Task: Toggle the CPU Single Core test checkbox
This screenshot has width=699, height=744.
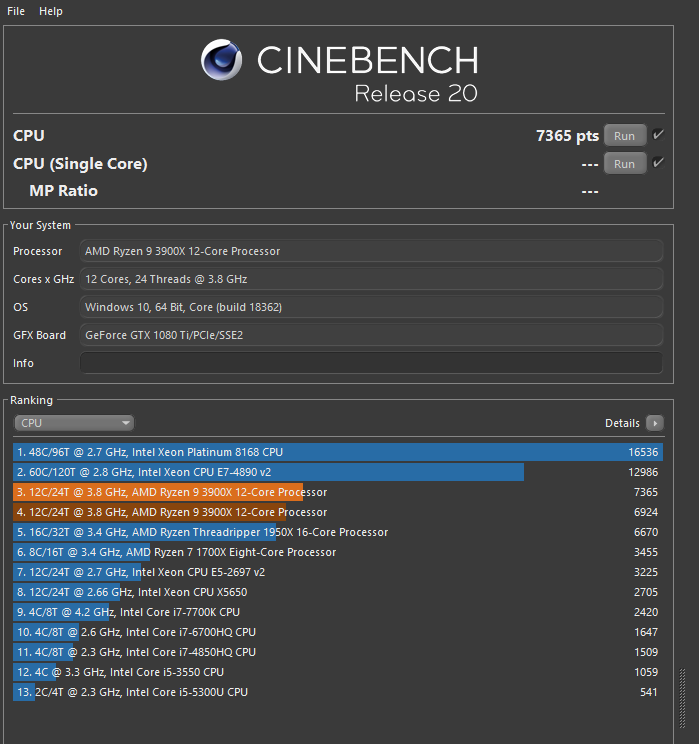Action: [x=658, y=163]
